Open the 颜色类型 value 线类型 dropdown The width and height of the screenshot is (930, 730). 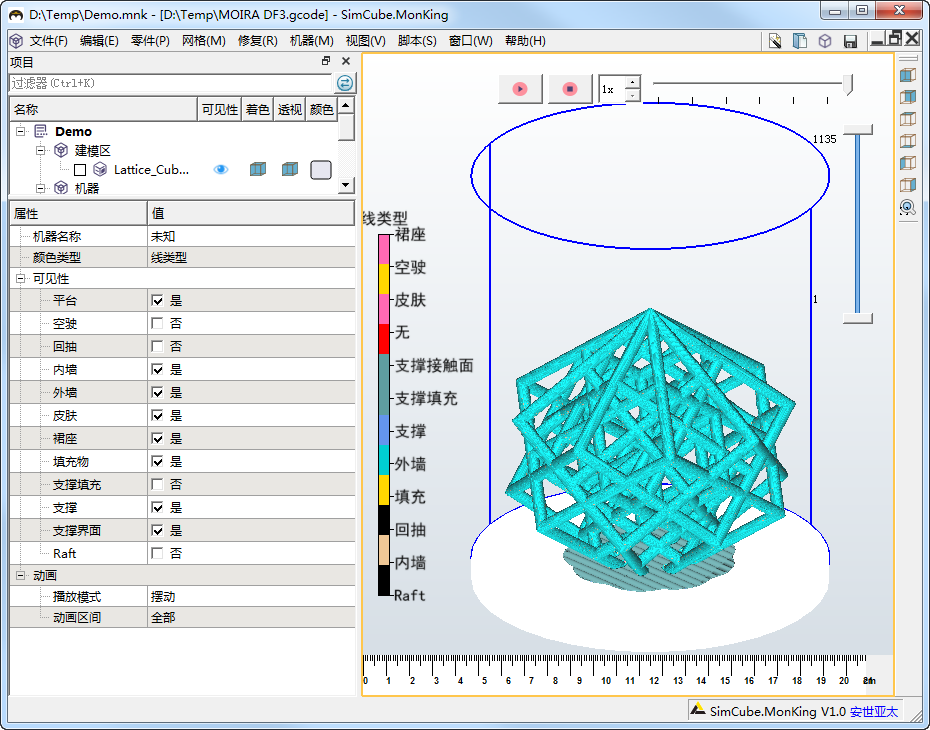pos(251,257)
